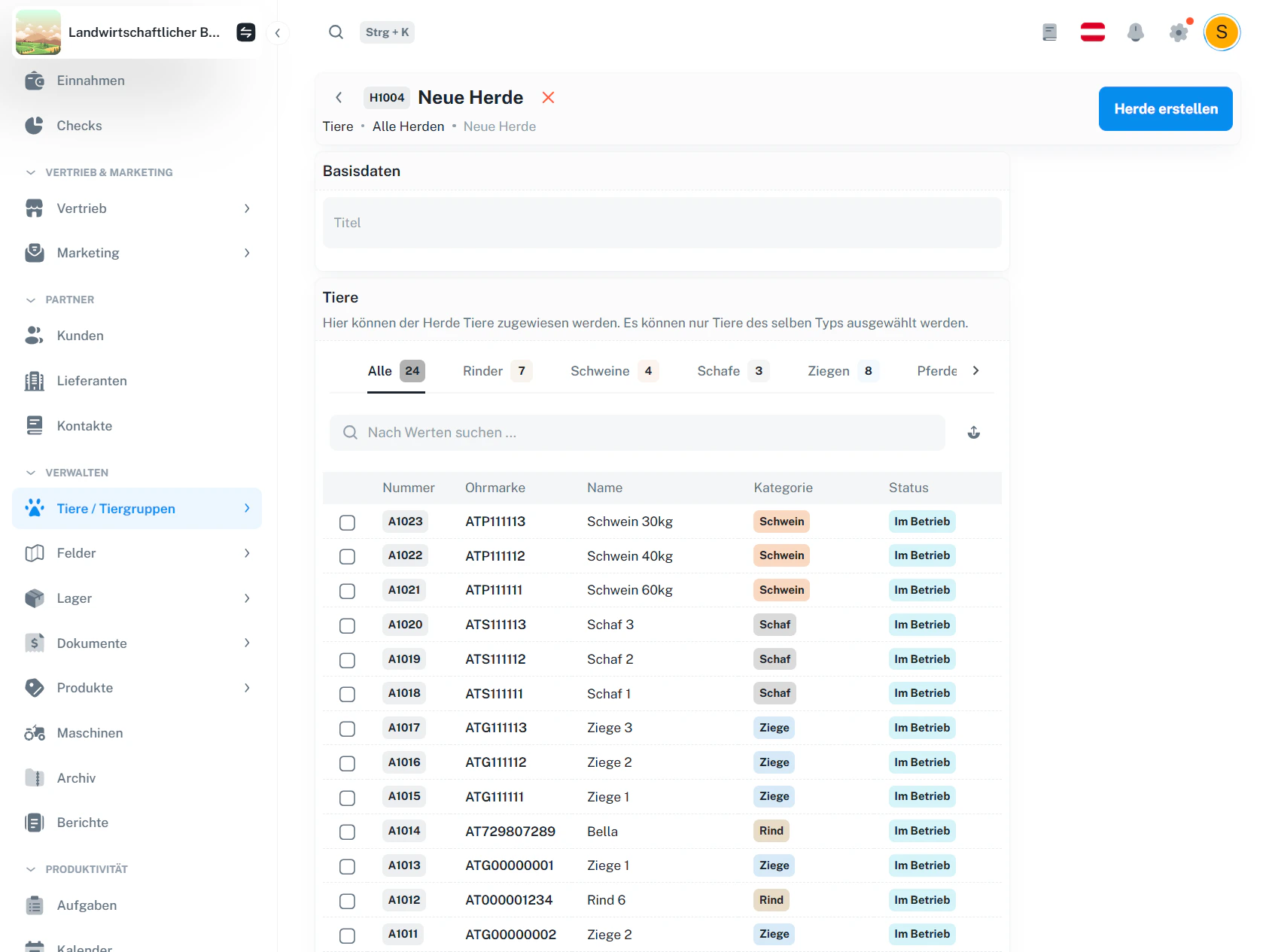Click the paw icon for Tiere / Tiergruppen
Screen dimensions: 1269x952
[x=35, y=509]
